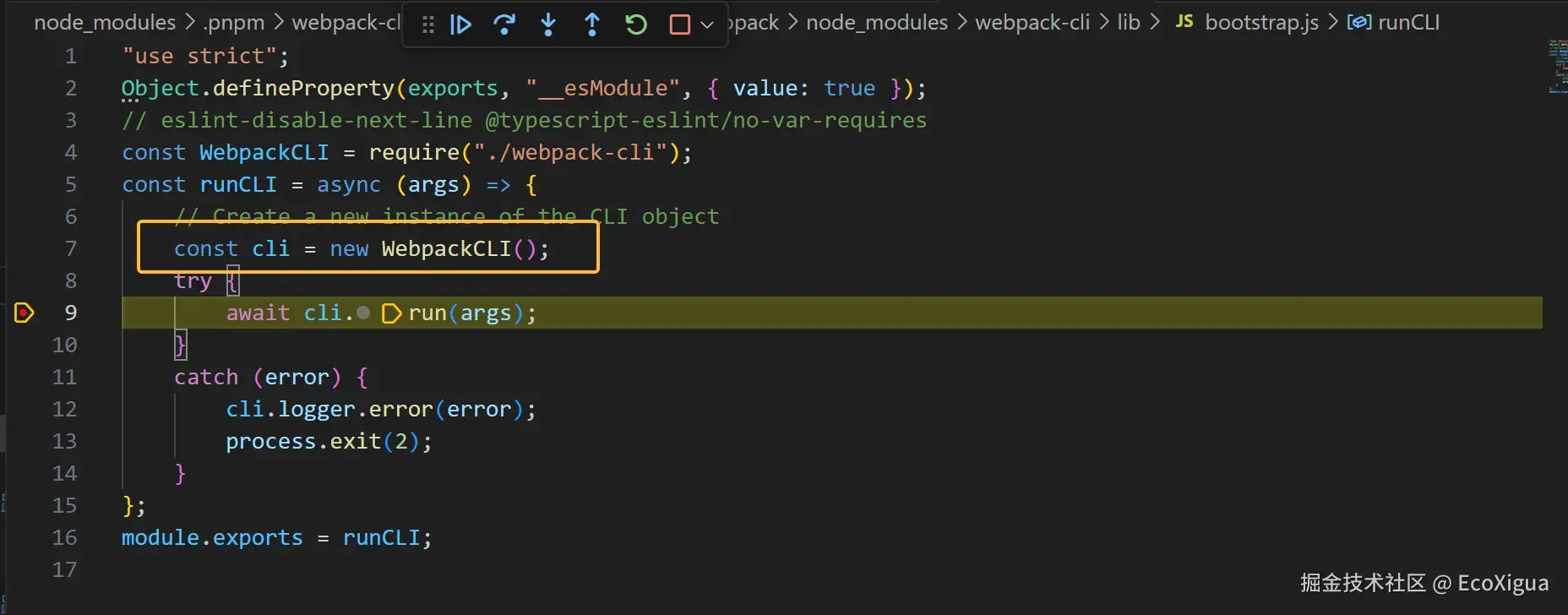Click the debug Stop button

679,24
